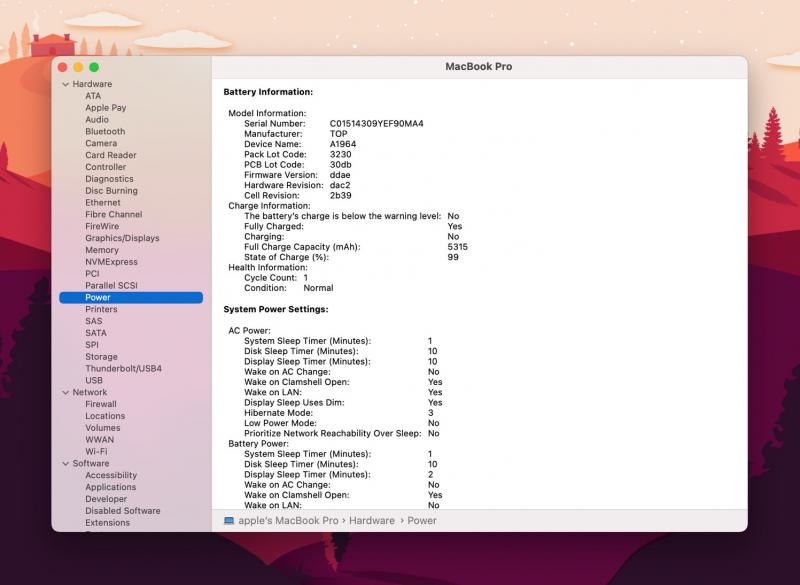This screenshot has width=800, height=585.
Task: Collapse the Software section chevron
Action: pos(66,464)
